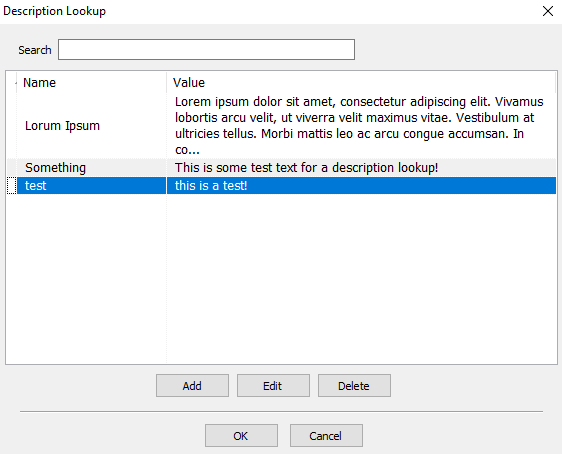Cancel the Description Lookup dialog
The image size is (562, 454).
coord(326,436)
